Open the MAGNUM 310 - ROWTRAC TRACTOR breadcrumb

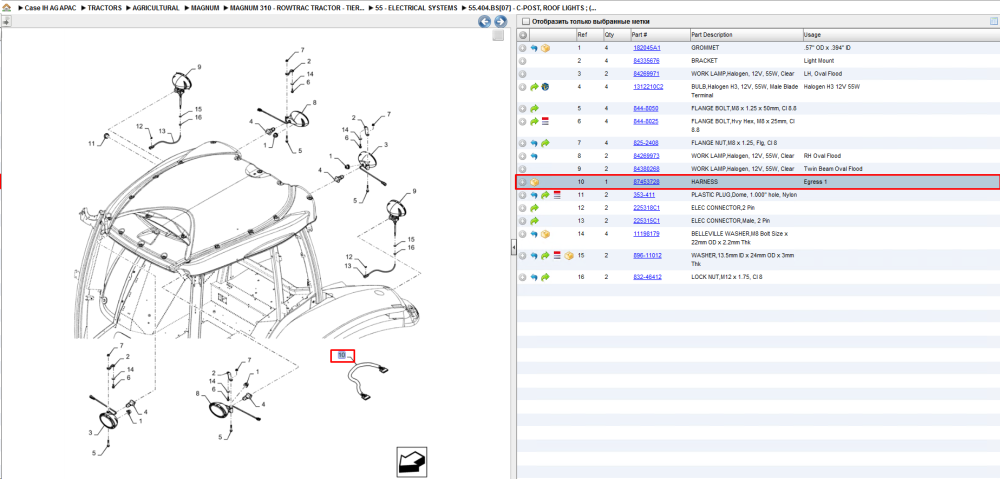pos(298,8)
